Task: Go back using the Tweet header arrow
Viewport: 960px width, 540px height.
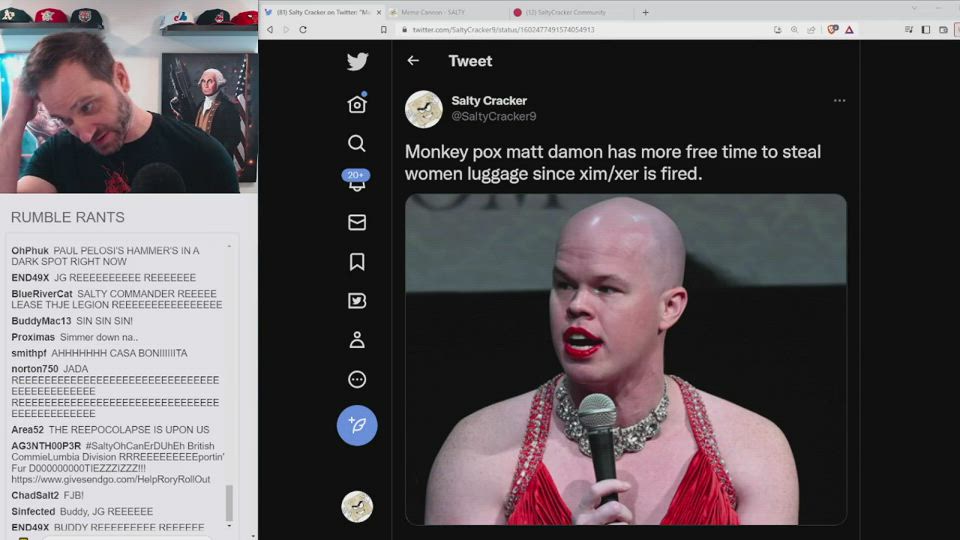Action: click(413, 61)
